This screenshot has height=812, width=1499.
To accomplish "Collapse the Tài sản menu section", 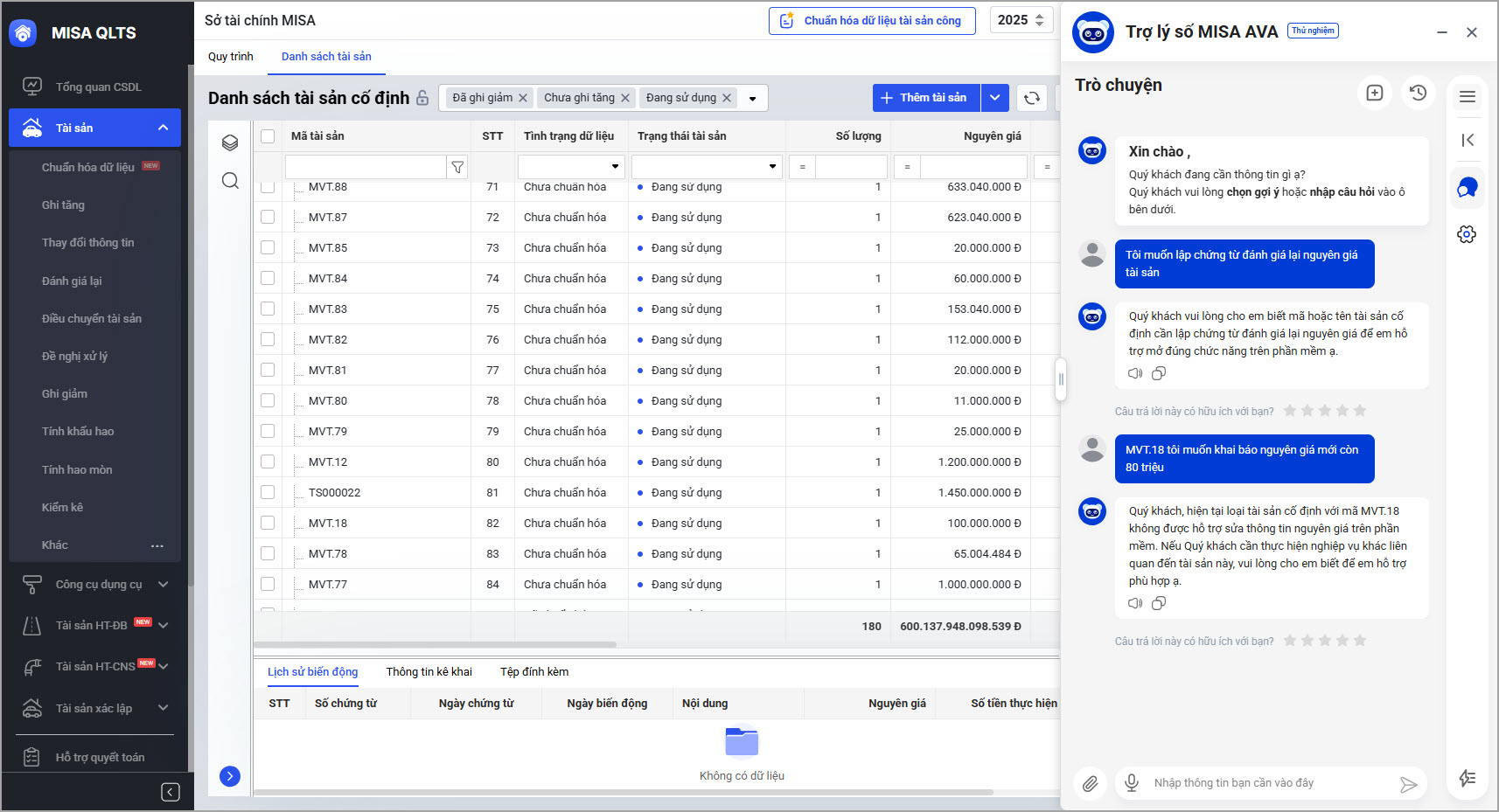I will click(x=164, y=128).
